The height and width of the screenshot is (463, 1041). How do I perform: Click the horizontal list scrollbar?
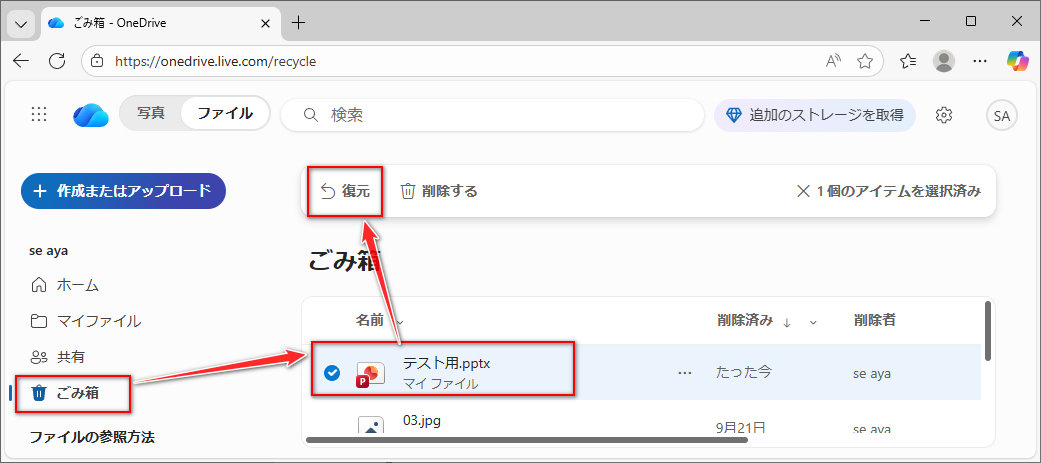point(526,440)
